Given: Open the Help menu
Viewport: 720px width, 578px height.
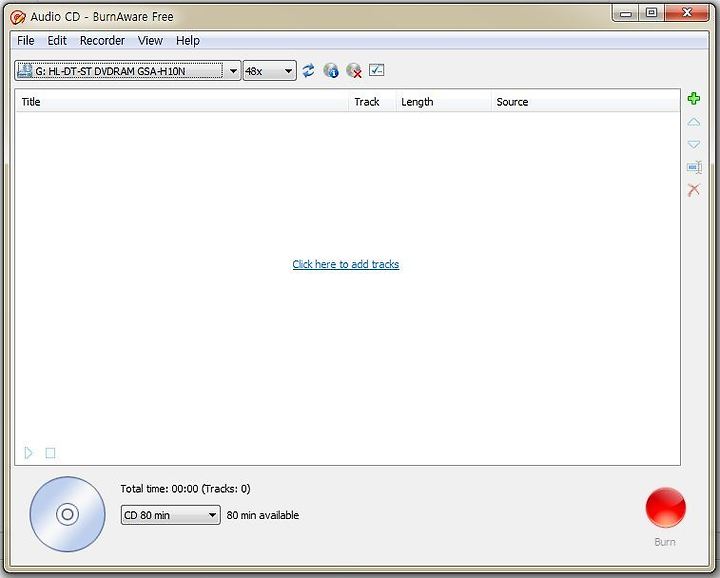Looking at the screenshot, I should [188, 41].
